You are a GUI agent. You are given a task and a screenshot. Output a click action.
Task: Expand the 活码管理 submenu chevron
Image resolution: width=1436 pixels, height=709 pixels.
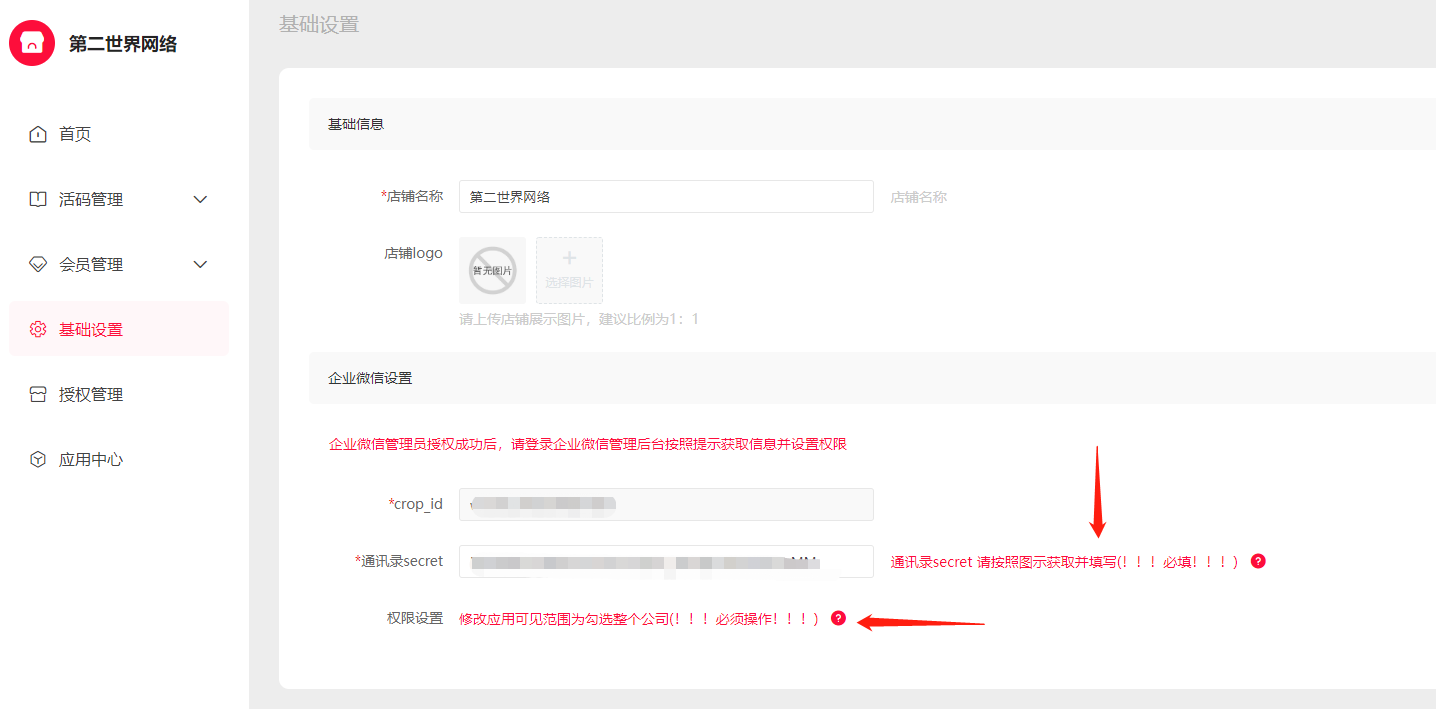point(200,199)
